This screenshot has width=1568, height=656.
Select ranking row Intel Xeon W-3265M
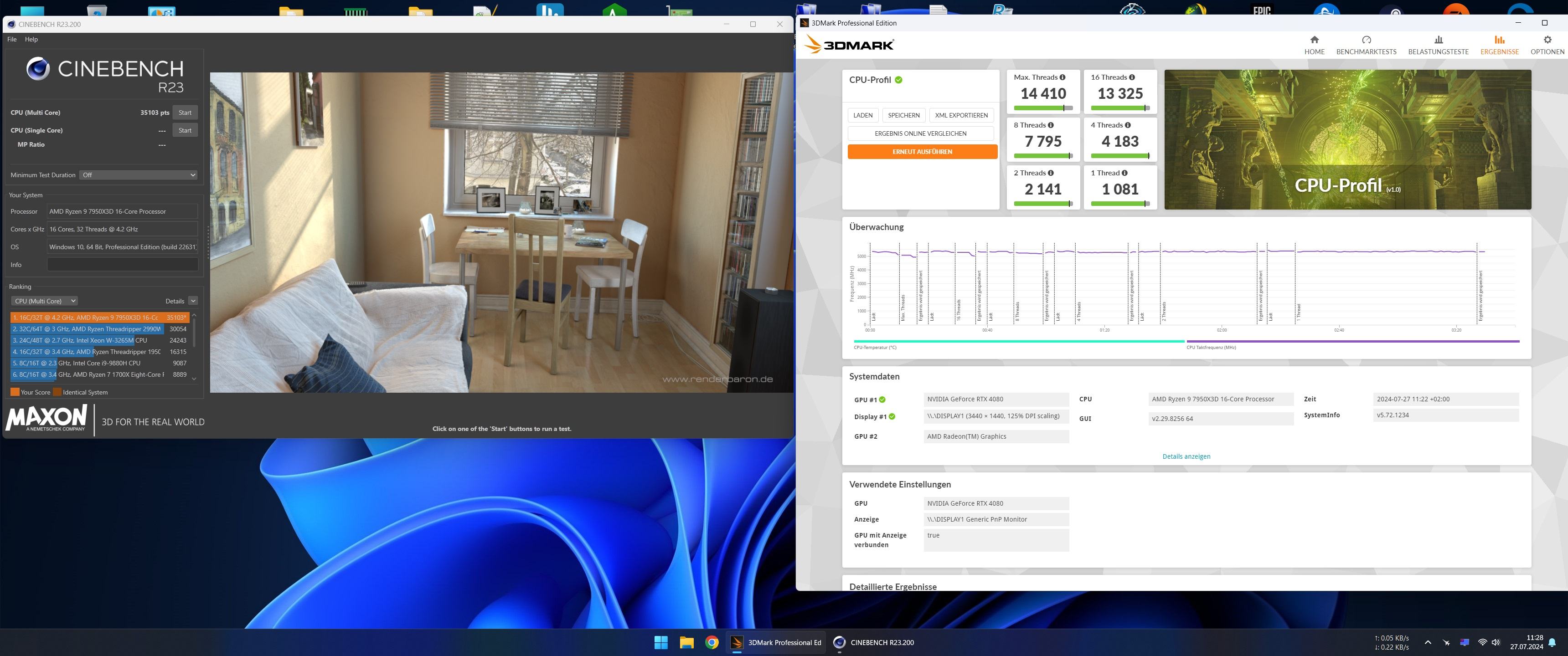point(100,341)
